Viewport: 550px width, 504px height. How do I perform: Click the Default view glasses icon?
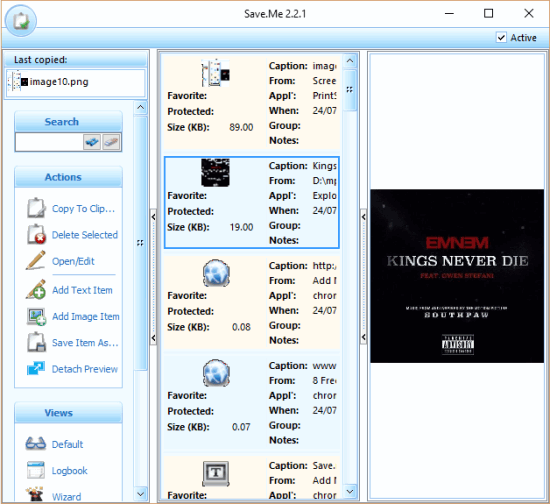coord(35,443)
